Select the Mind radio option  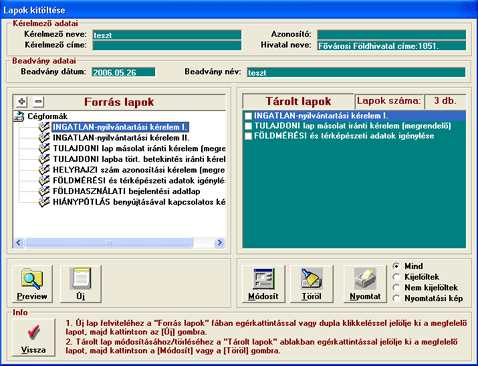396,266
